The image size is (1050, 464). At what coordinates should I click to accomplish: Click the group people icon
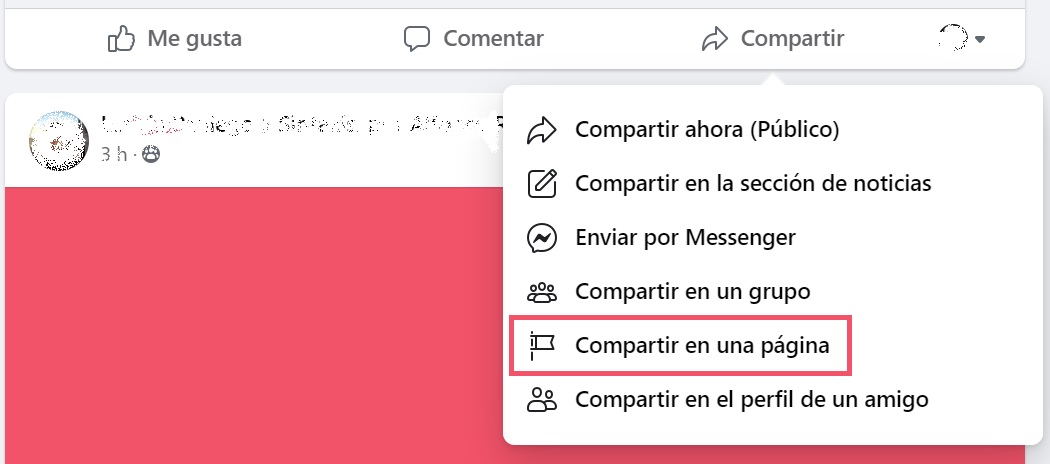541,292
